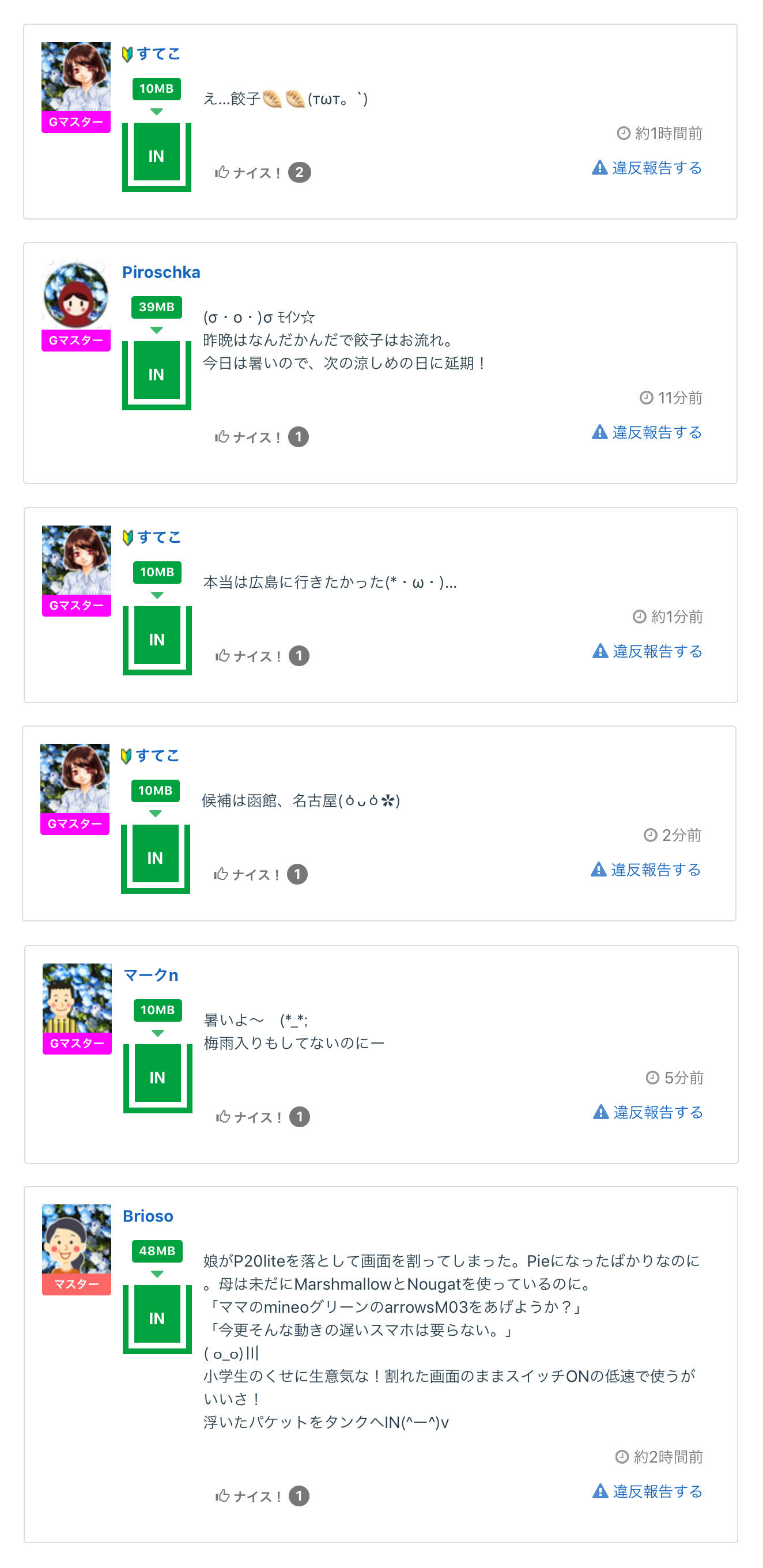Click the warning triangle on Brioso's comment
The image size is (763, 1568).
tap(600, 1491)
